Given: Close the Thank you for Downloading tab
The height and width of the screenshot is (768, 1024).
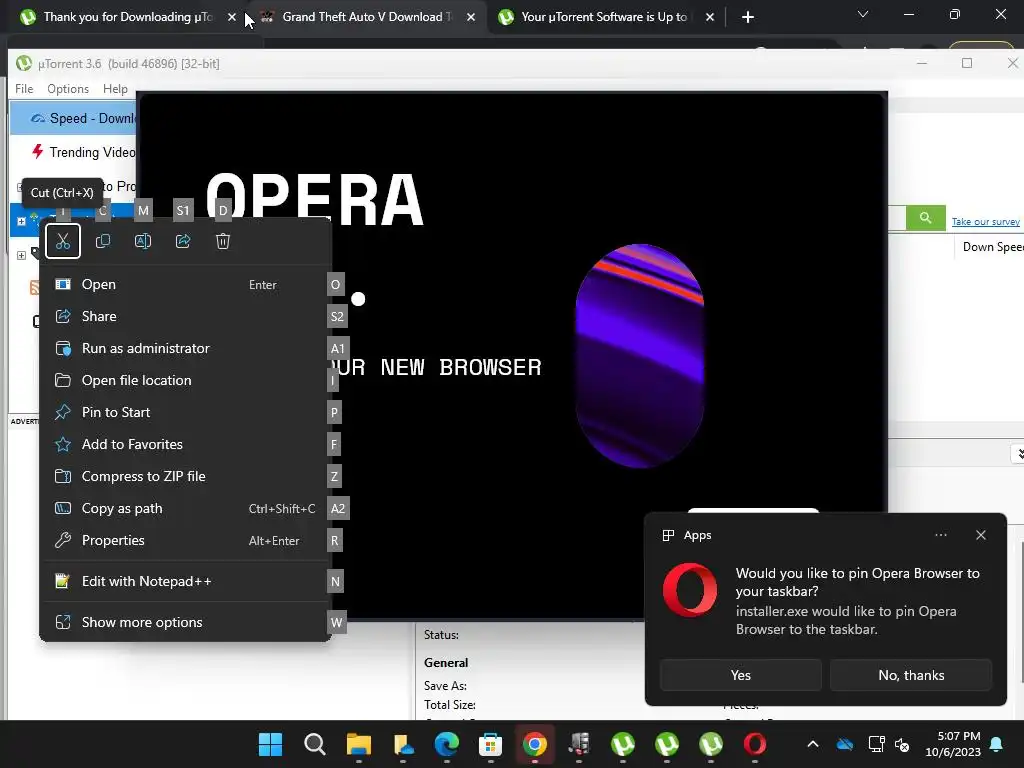Looking at the screenshot, I should click(232, 17).
